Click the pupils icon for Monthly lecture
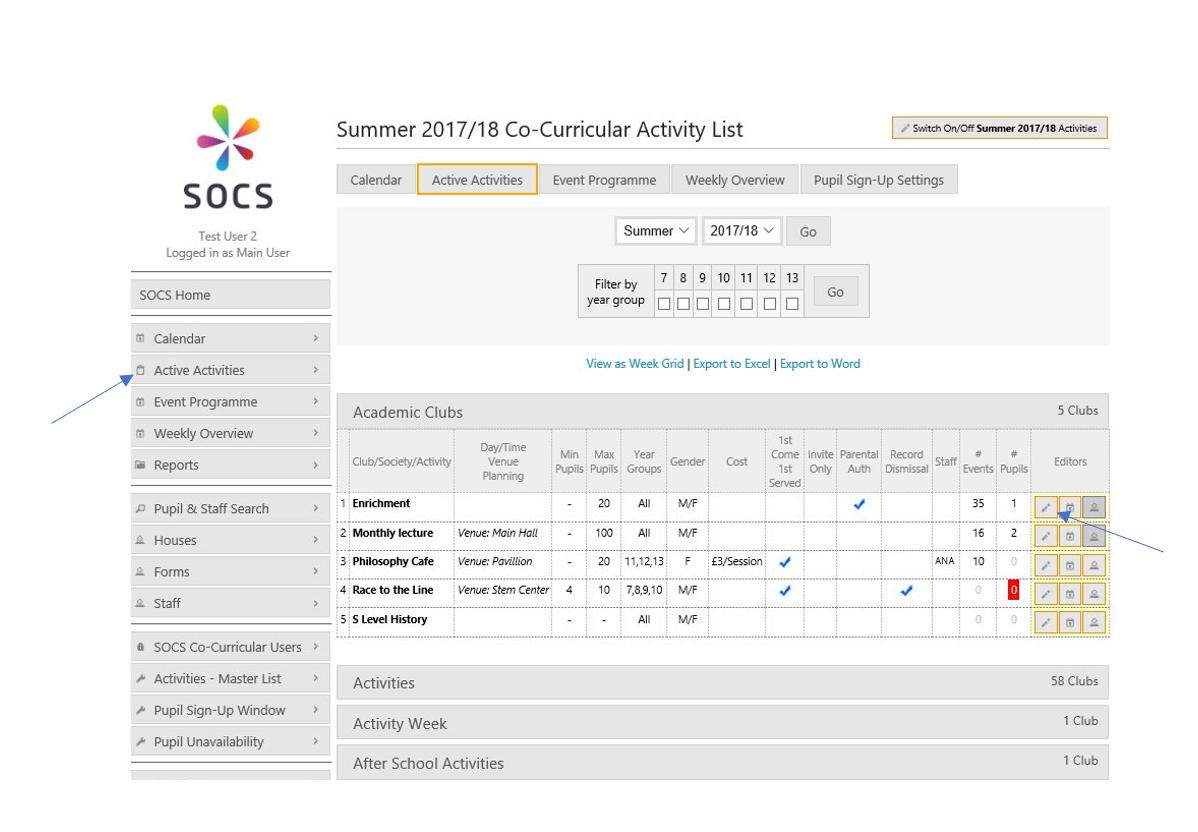 [x=1094, y=536]
